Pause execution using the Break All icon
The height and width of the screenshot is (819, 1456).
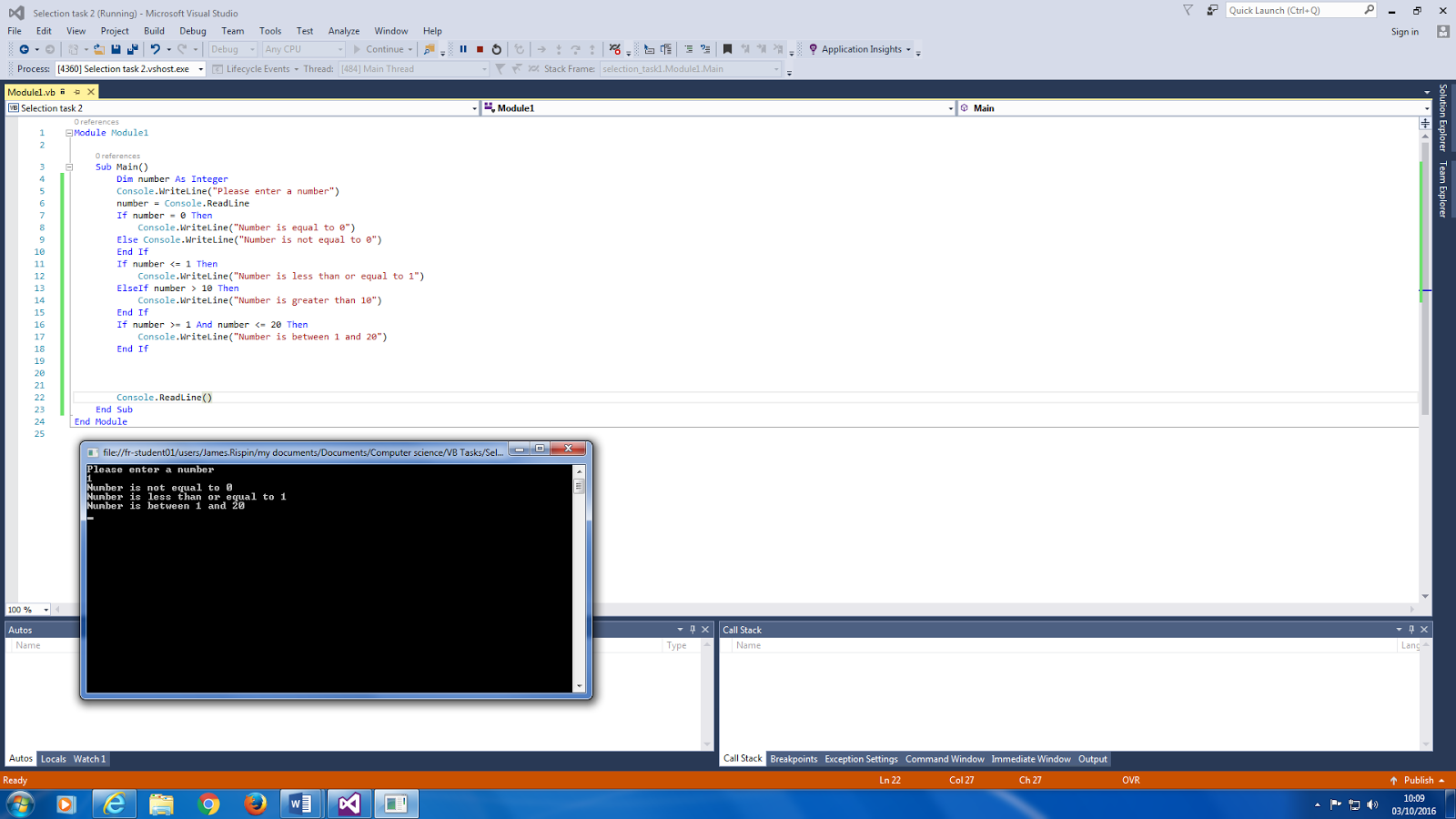(x=464, y=49)
